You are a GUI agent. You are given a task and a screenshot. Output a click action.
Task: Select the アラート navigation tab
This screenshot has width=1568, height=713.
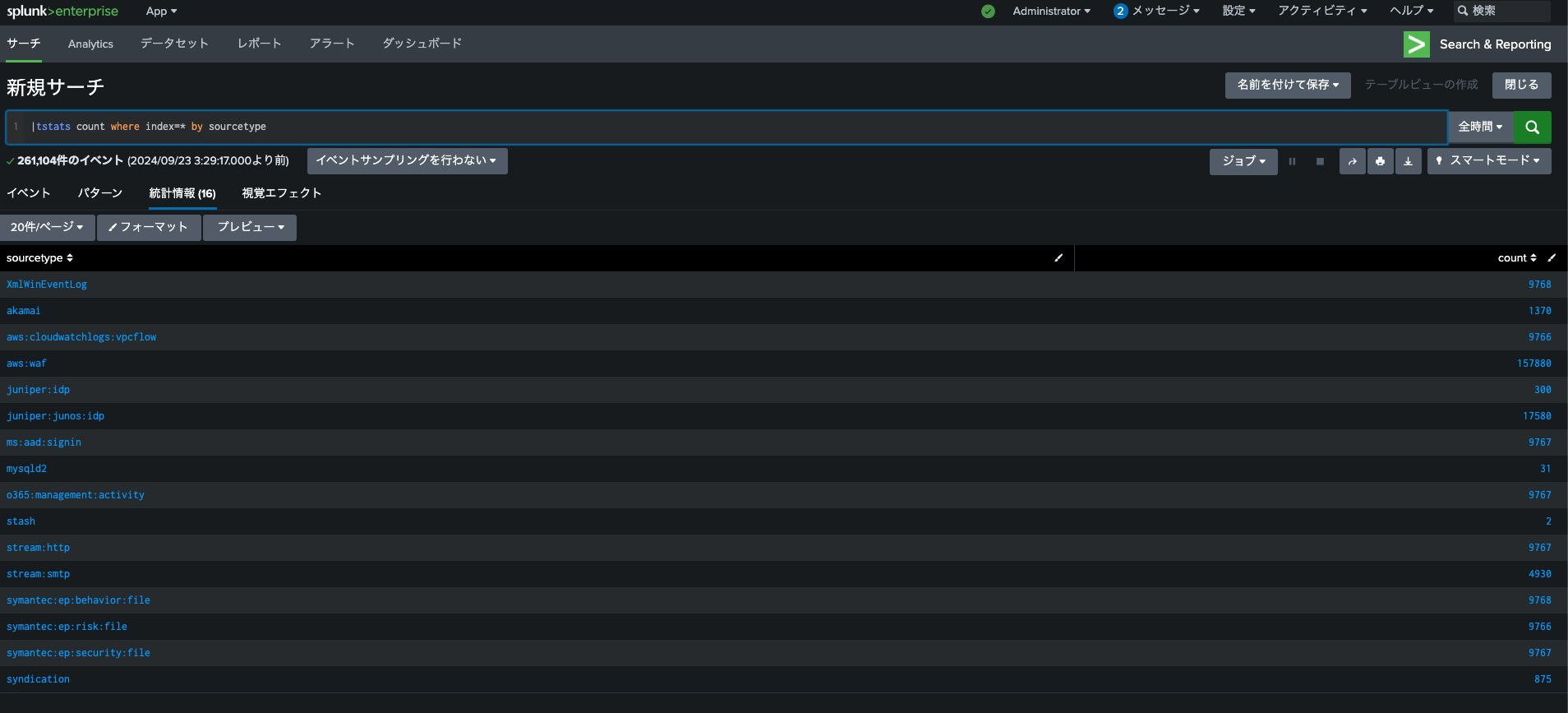[x=332, y=44]
